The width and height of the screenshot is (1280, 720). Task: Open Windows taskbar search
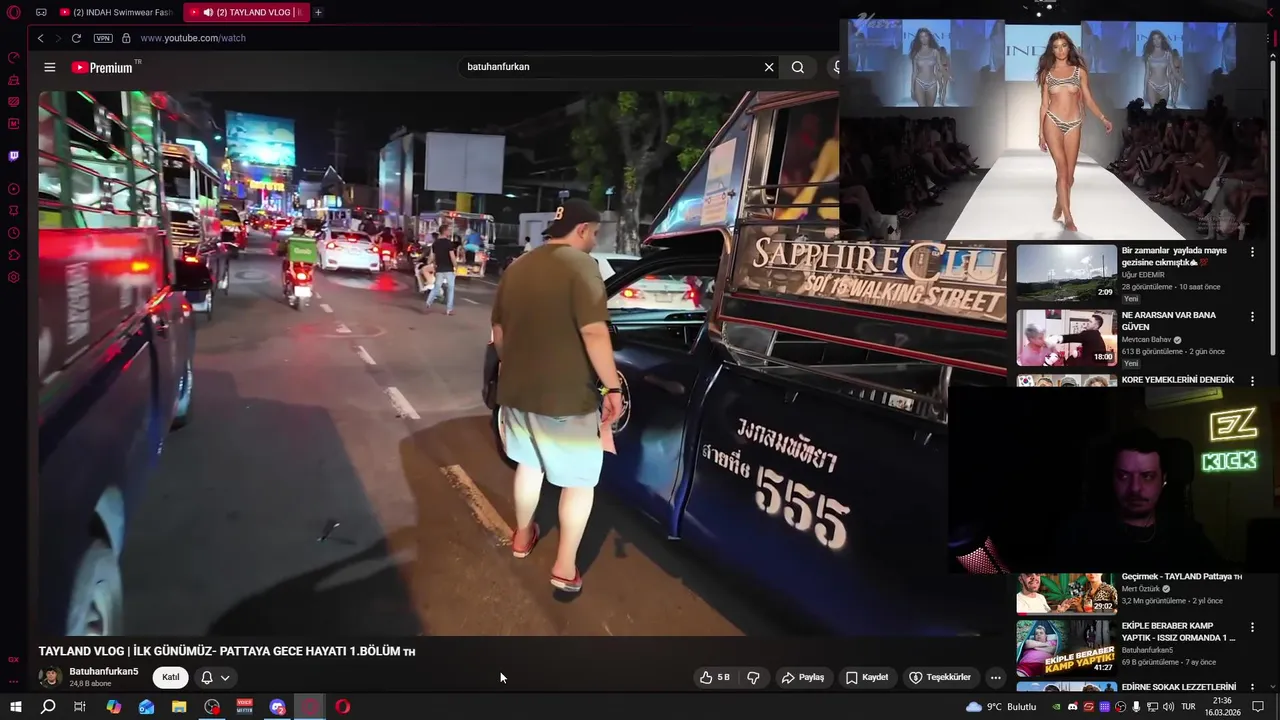pyautogui.click(x=47, y=707)
